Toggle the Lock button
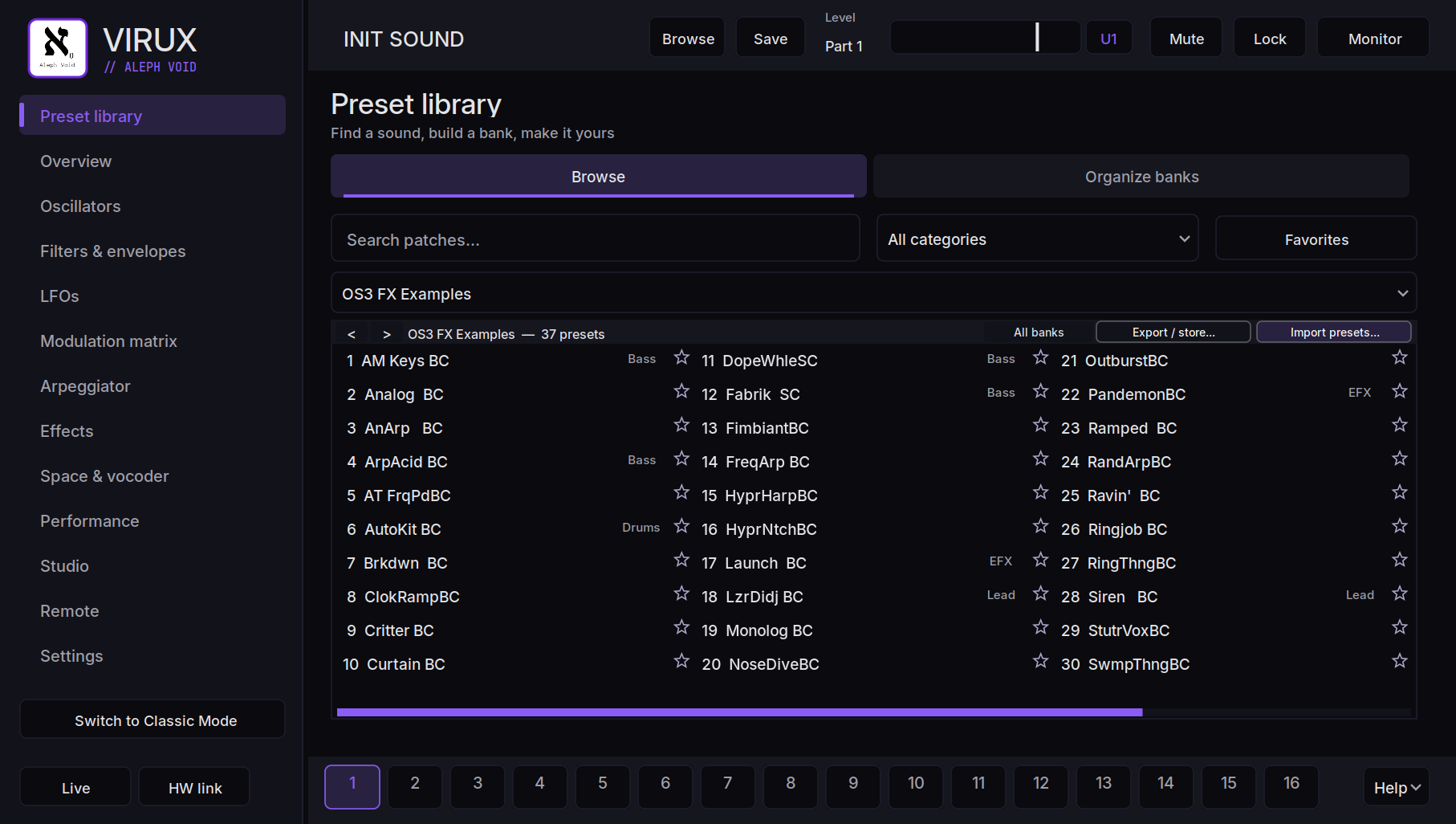Viewport: 1456px width, 824px height. point(1270,38)
